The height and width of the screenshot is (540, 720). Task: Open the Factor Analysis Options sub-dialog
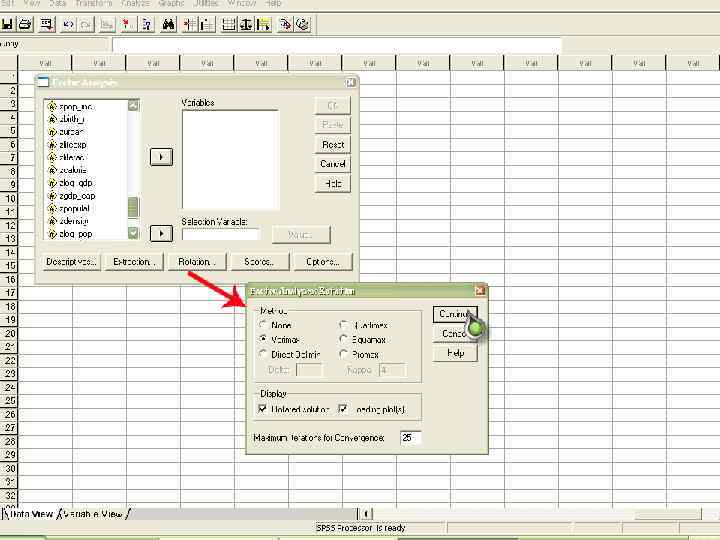point(323,262)
